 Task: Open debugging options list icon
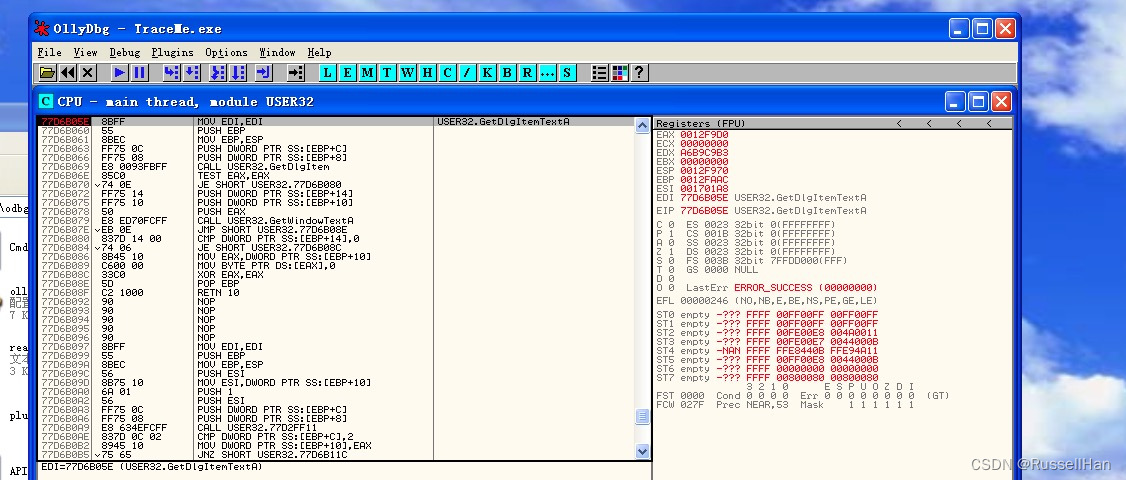pos(600,73)
